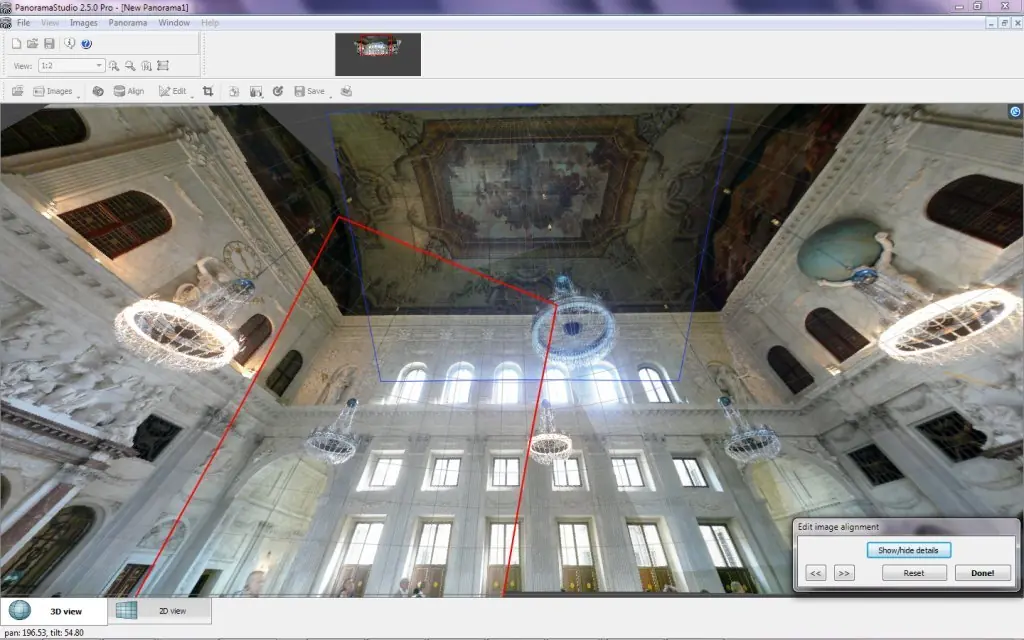The image size is (1024, 640).
Task: Click the 'Edit image alignment' panel title
Action: 838,526
